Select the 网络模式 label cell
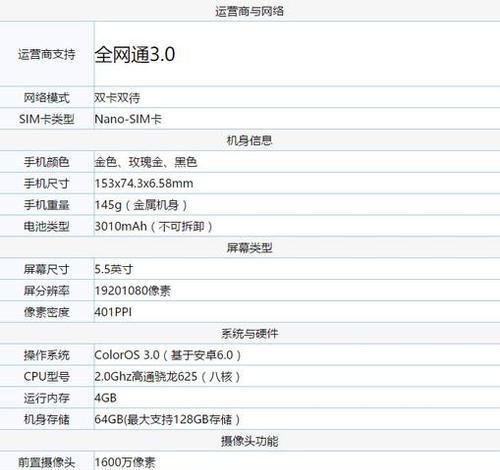The width and height of the screenshot is (500, 470). coord(47,98)
